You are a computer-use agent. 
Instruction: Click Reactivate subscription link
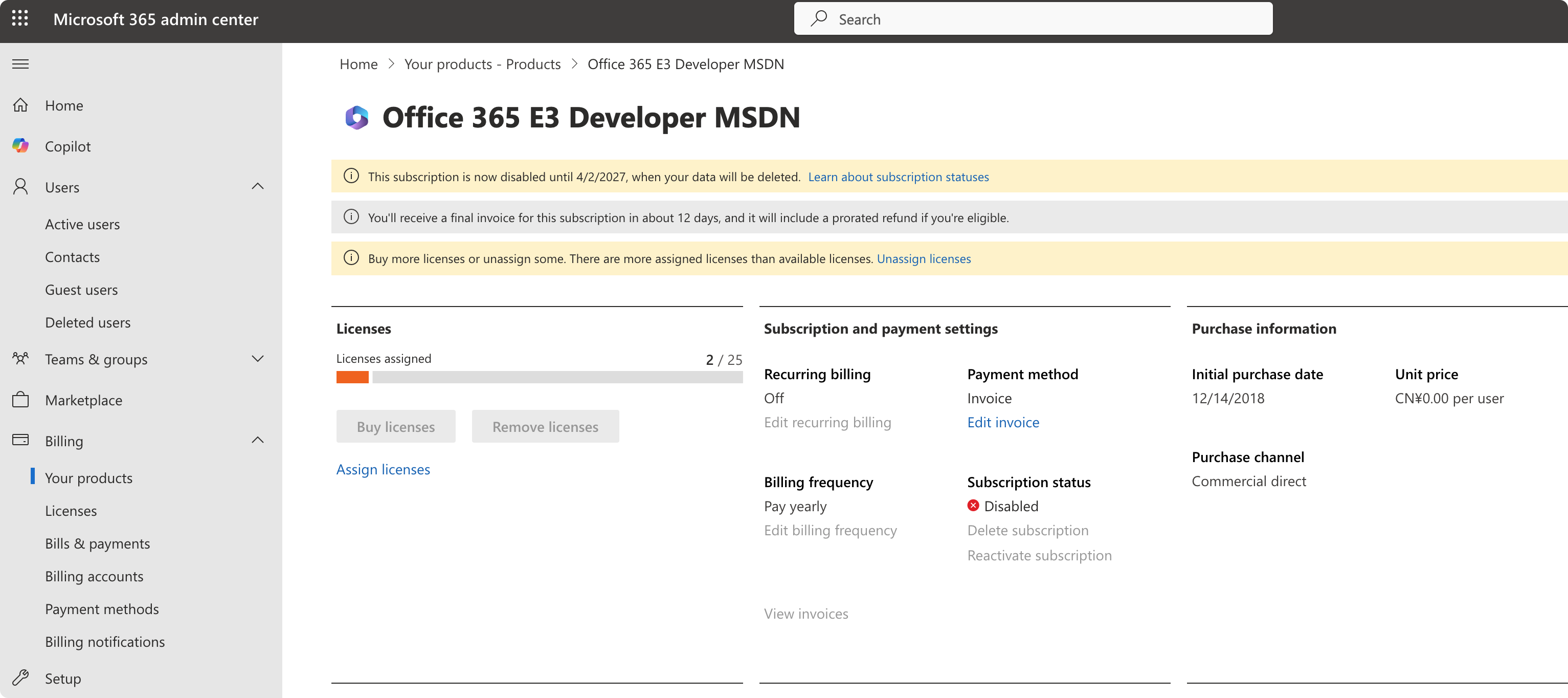(x=1039, y=555)
